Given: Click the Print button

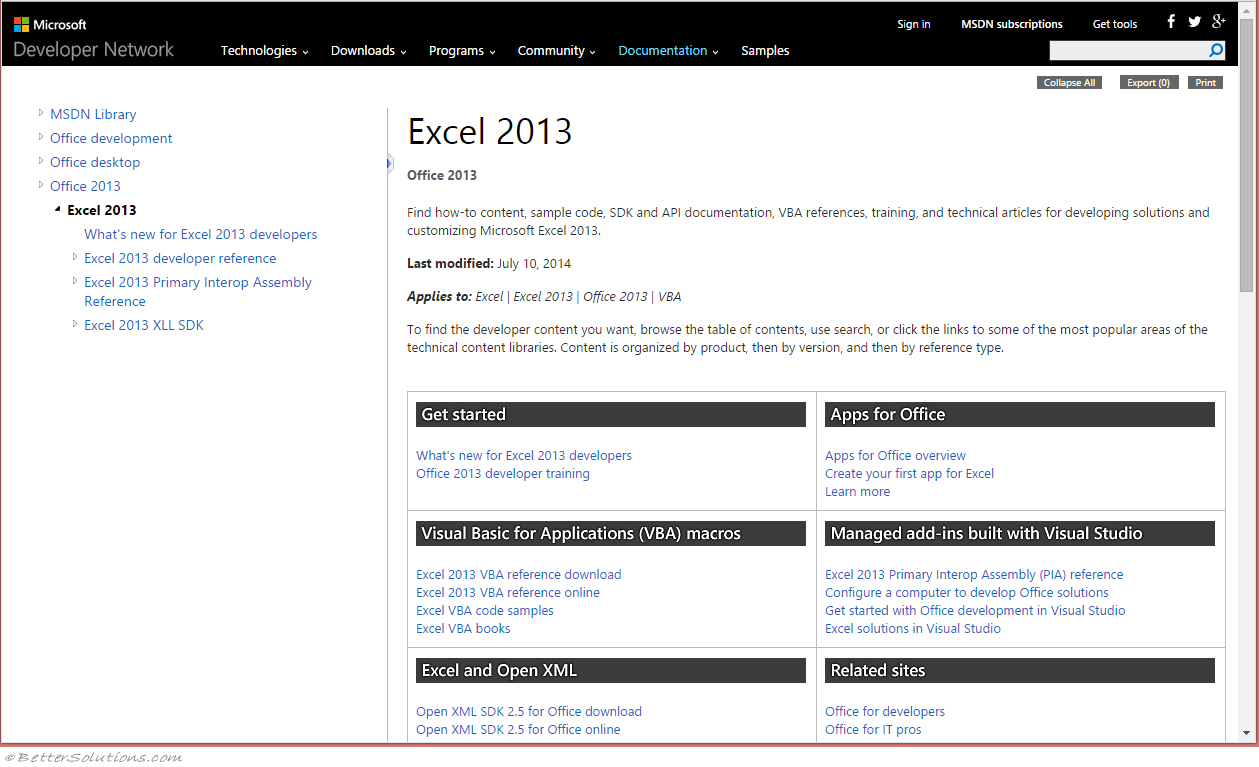Looking at the screenshot, I should pos(1206,83).
